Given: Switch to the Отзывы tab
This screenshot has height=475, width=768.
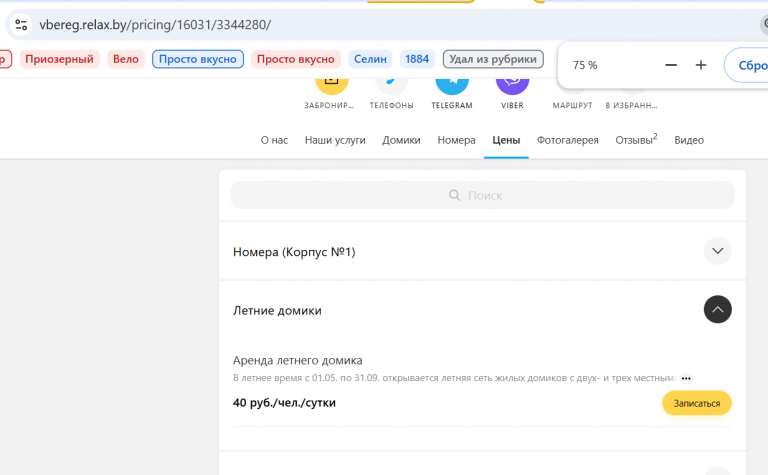Looking at the screenshot, I should pyautogui.click(x=636, y=140).
